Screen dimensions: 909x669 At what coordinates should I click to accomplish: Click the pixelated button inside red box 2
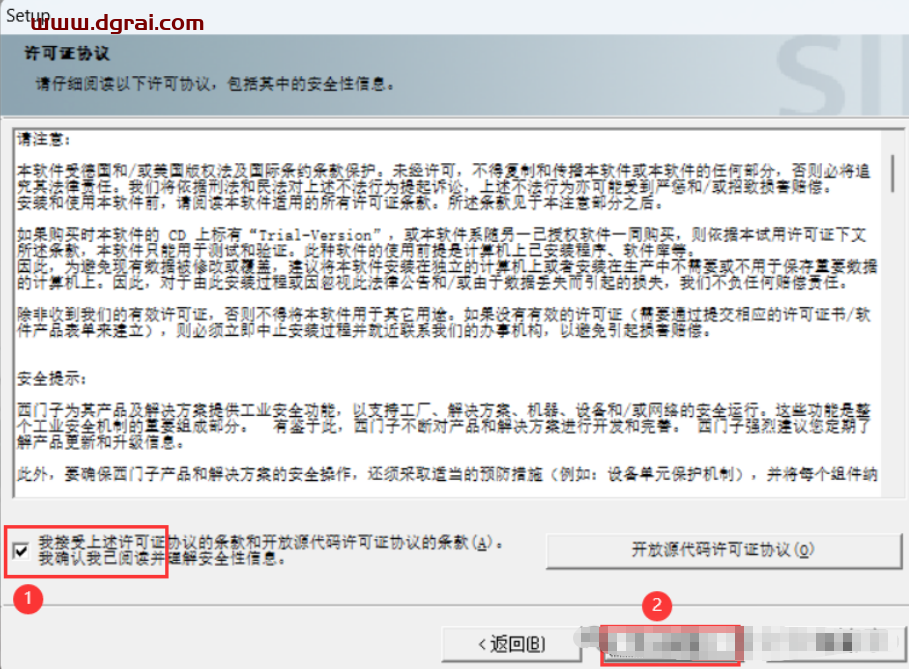pos(671,643)
